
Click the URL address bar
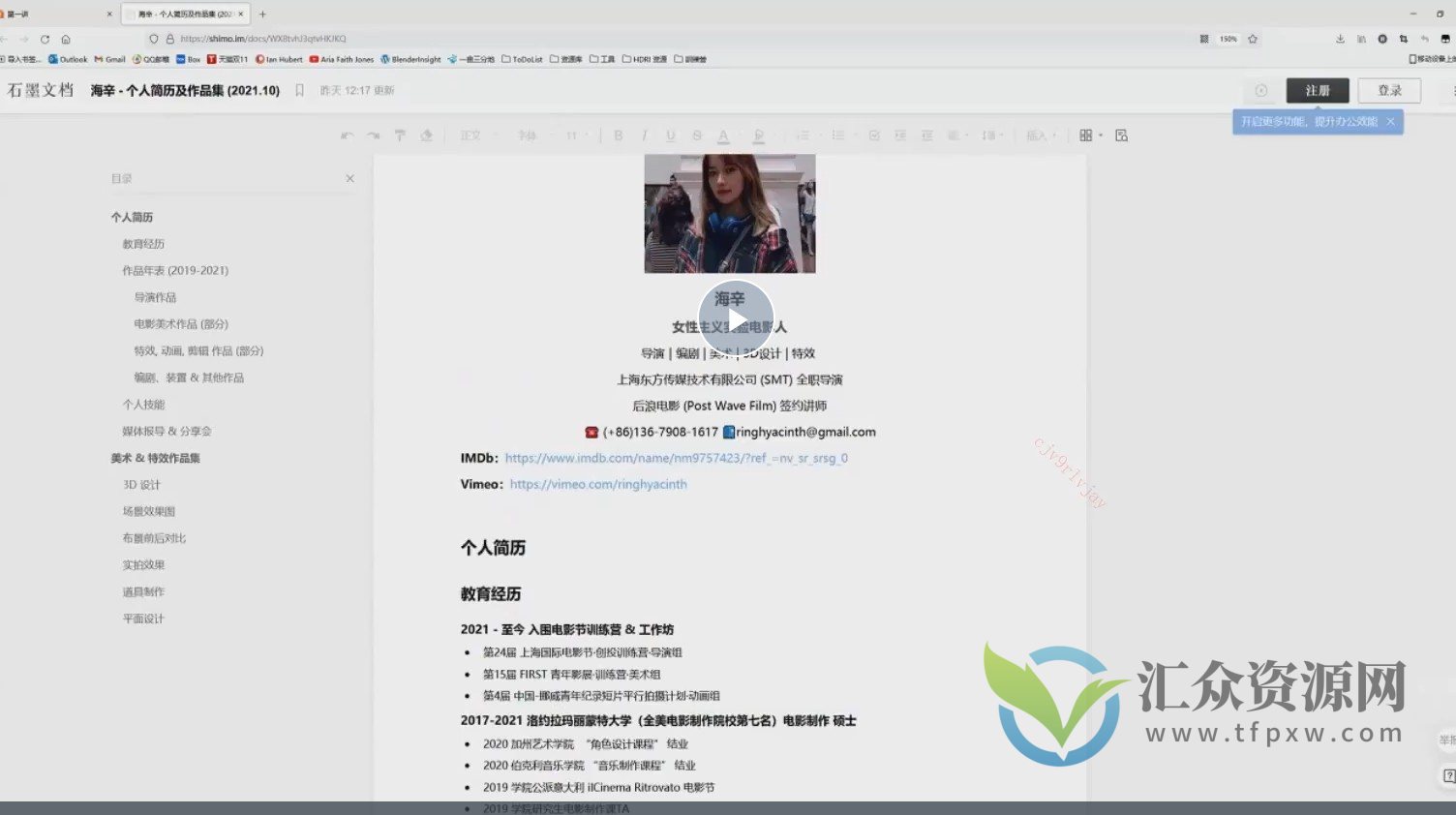[678, 39]
